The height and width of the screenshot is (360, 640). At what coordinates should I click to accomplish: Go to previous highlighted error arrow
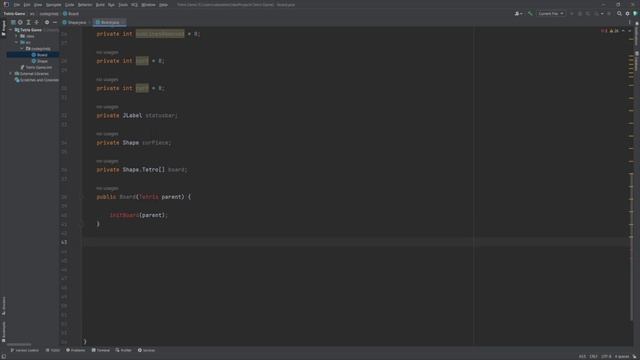click(623, 31)
